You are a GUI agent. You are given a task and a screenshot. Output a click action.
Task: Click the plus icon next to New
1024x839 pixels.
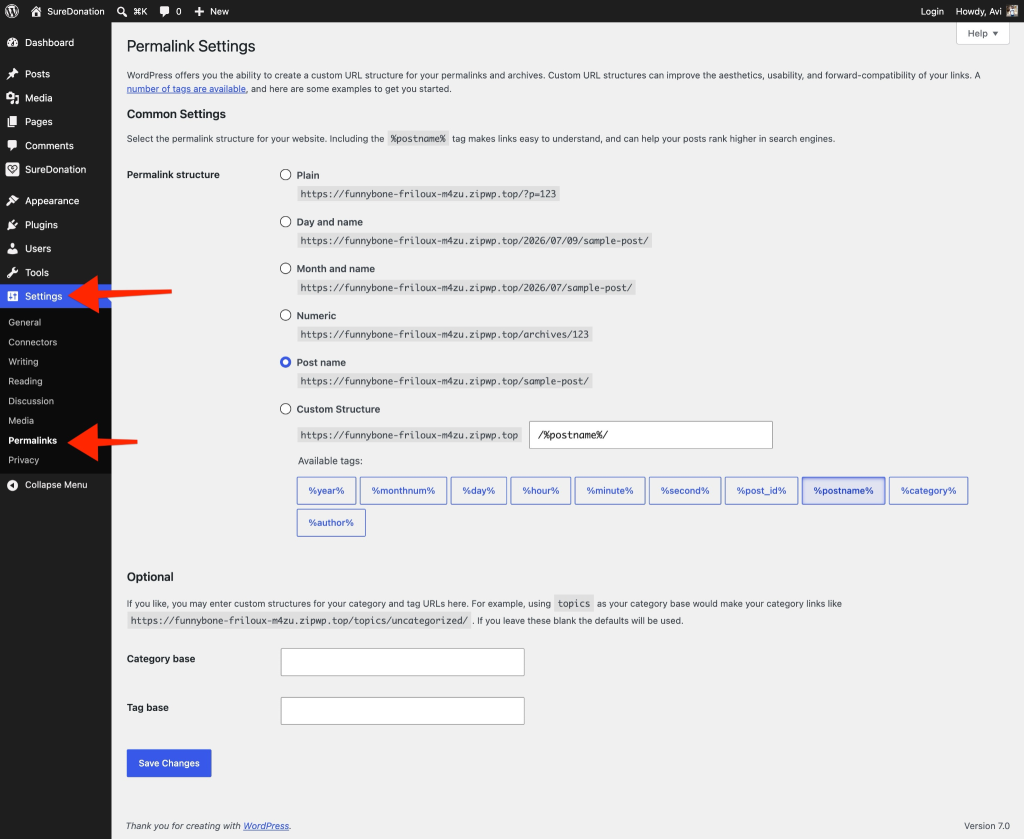pyautogui.click(x=199, y=11)
